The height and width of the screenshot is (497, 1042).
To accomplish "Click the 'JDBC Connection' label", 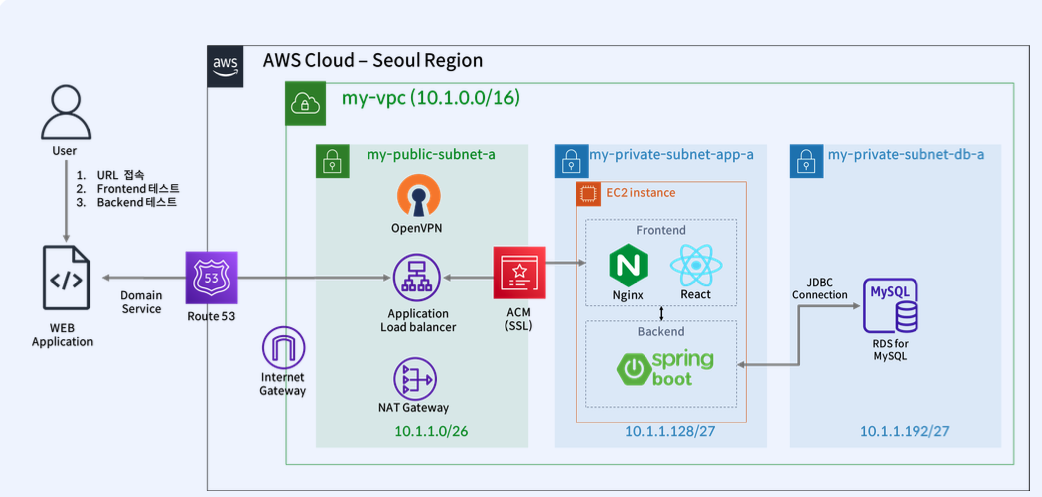I will tap(819, 288).
